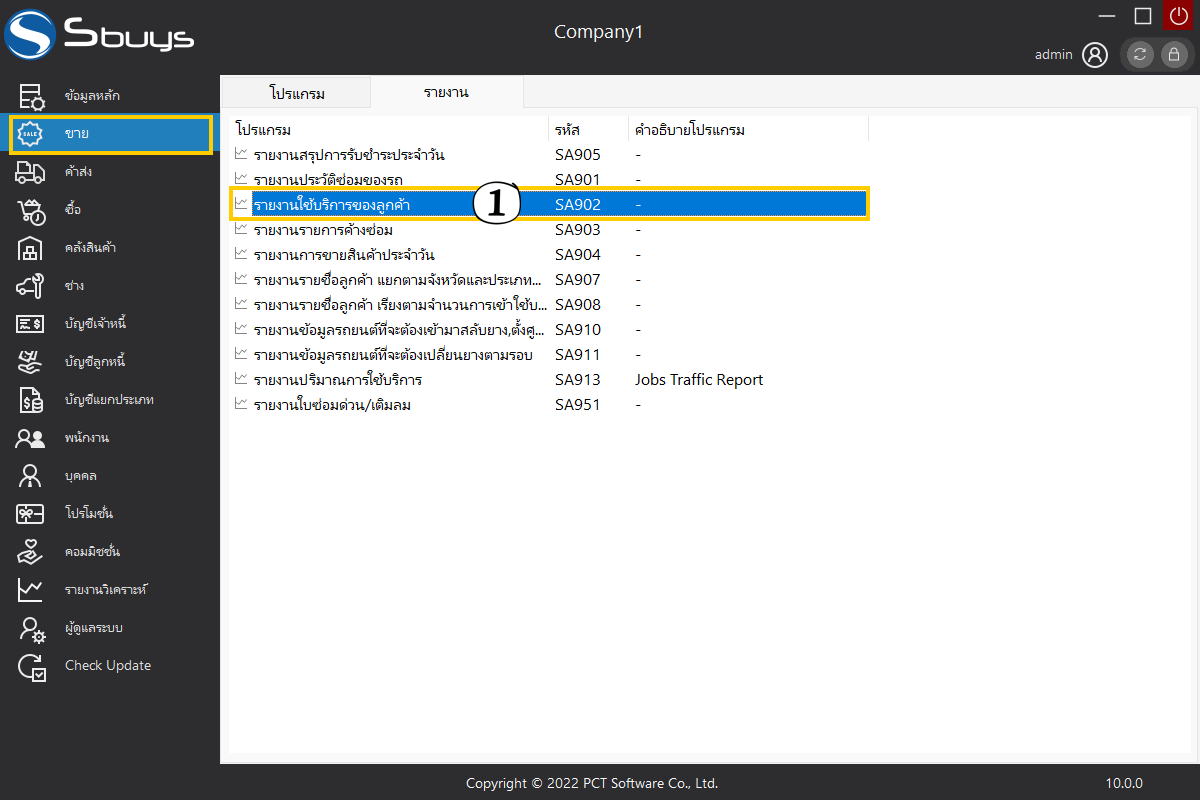This screenshot has width=1200, height=800.
Task: Select report row with code SA951
Action: point(332,405)
